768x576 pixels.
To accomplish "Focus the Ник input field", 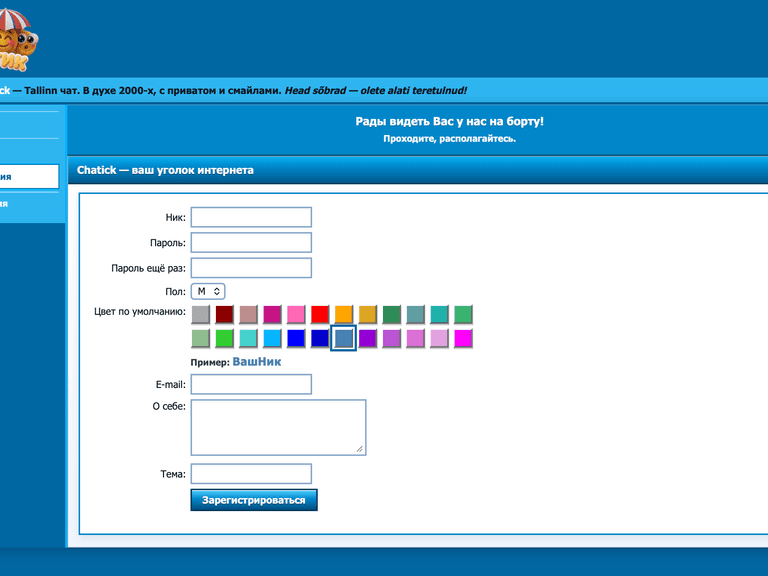I will [x=251, y=217].
